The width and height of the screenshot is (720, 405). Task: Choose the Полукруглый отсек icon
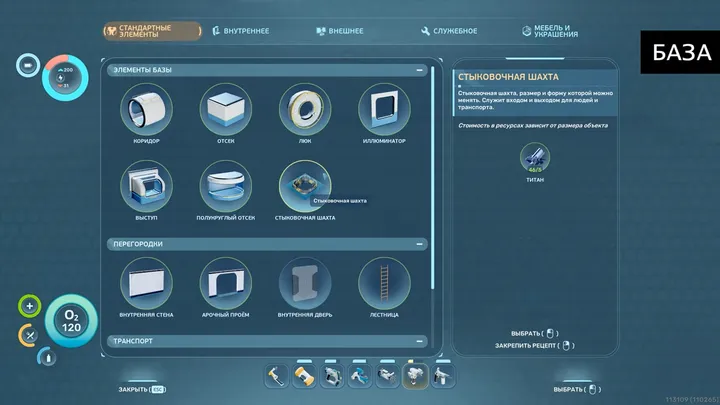[225, 186]
